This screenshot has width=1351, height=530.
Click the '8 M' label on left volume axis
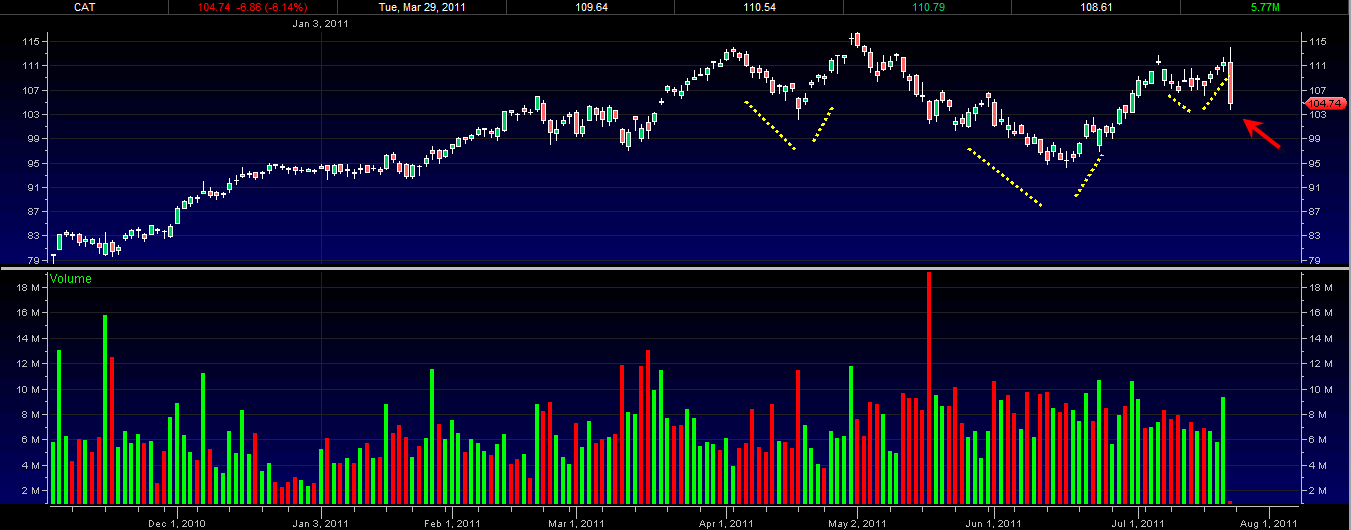29,415
